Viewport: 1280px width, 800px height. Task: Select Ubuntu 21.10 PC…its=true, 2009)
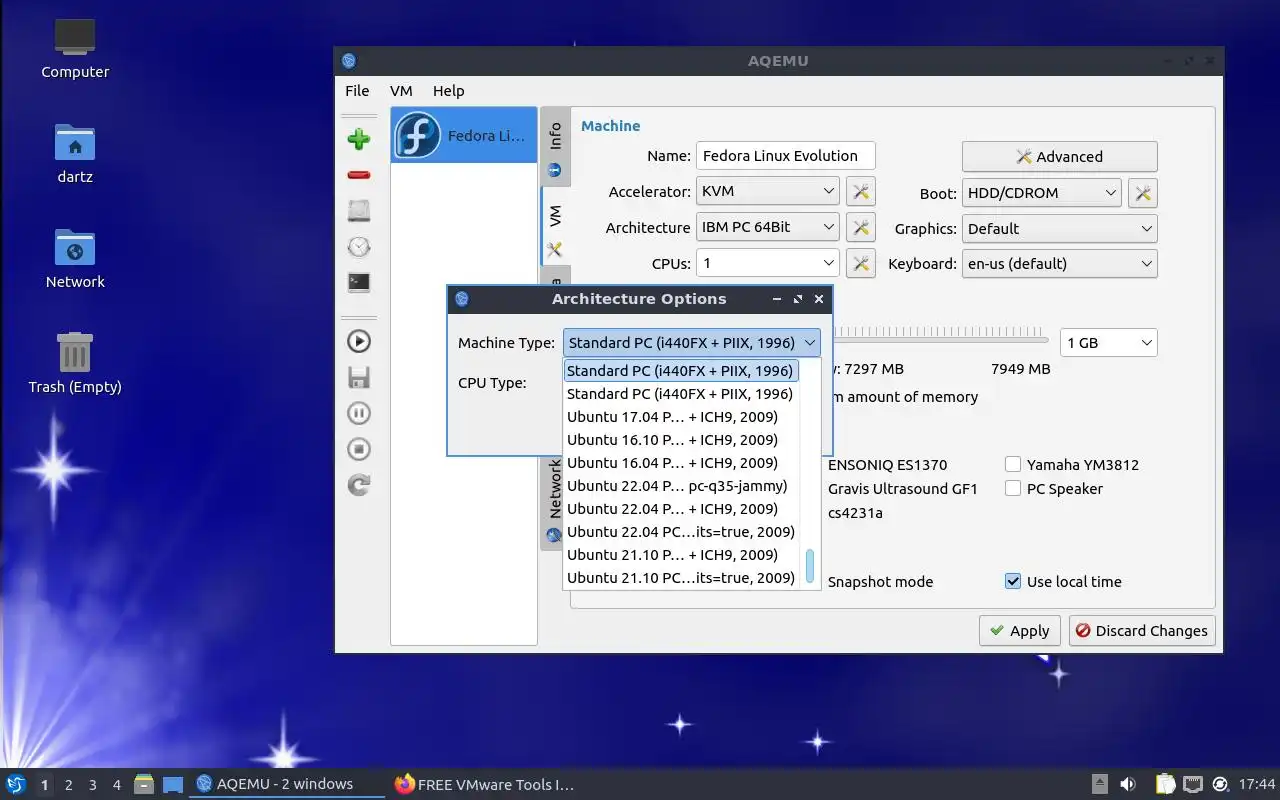pyautogui.click(x=681, y=578)
